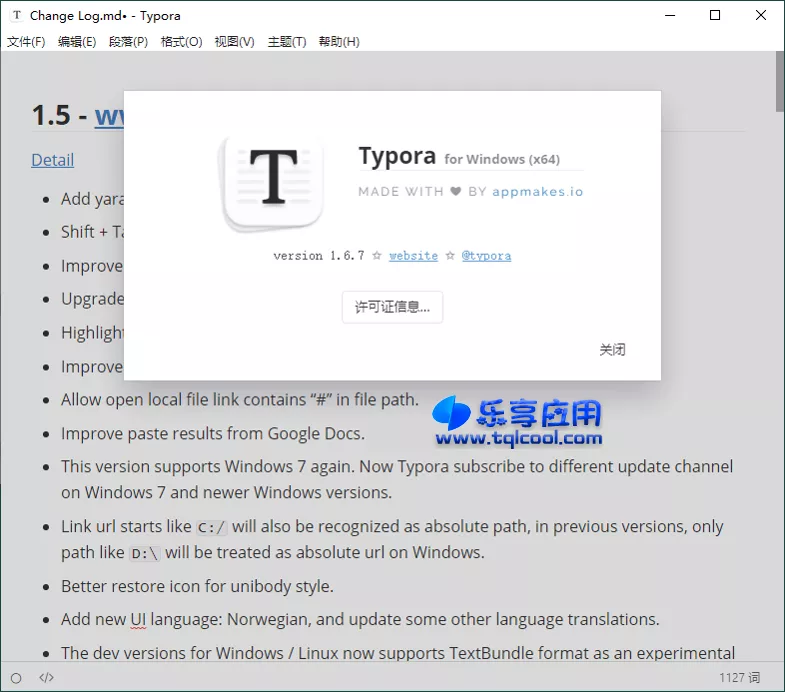Switch to source code mode icon
The image size is (785, 692).
pos(46,677)
